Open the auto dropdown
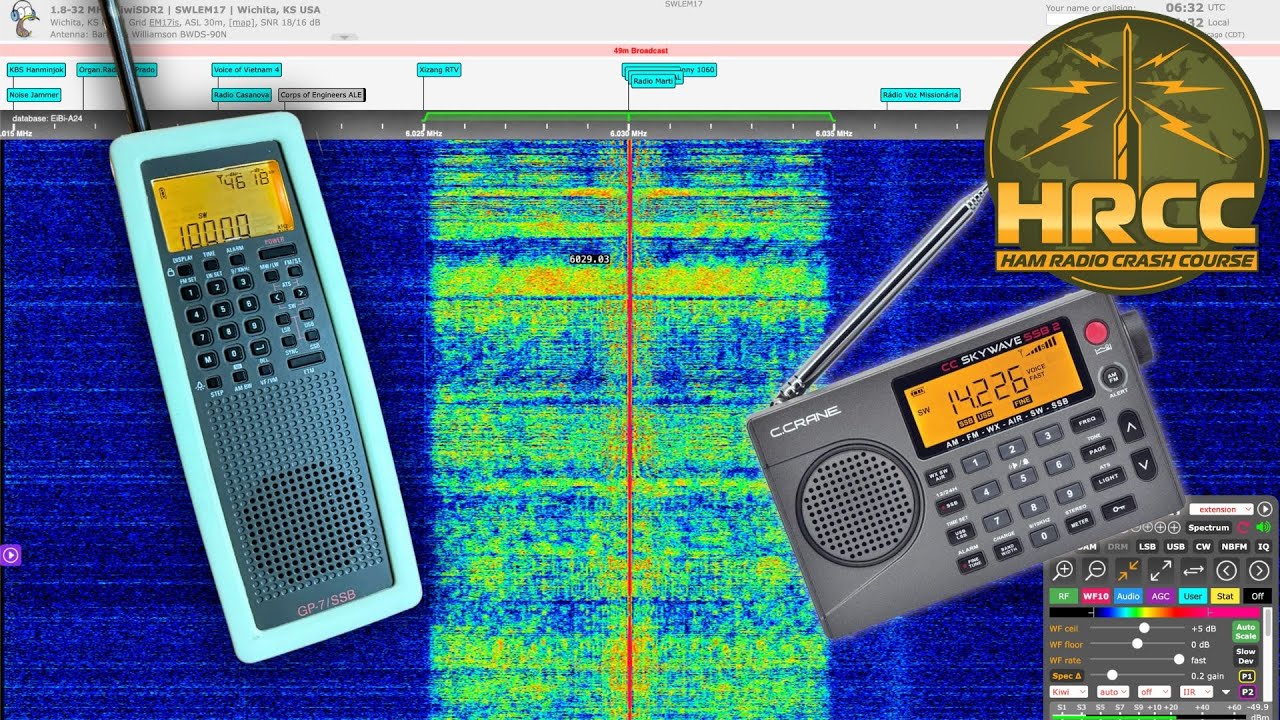 [1113, 691]
